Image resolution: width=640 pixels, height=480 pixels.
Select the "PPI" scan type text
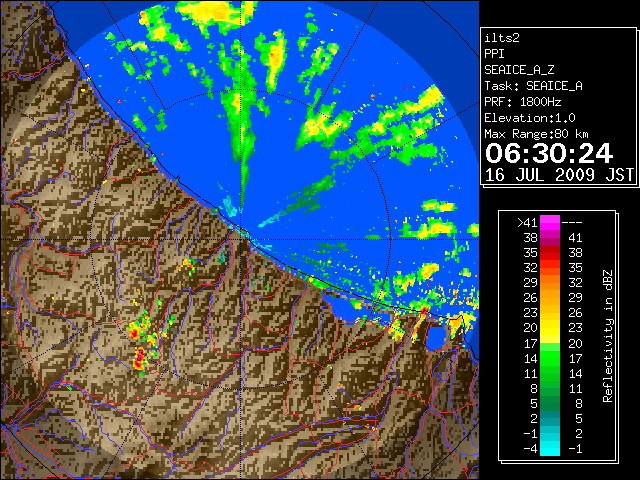(494, 54)
